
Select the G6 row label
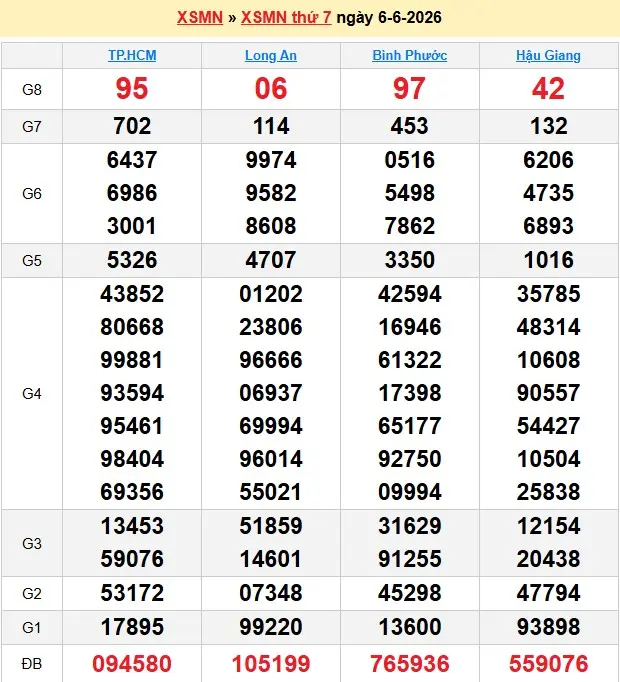click(x=32, y=194)
